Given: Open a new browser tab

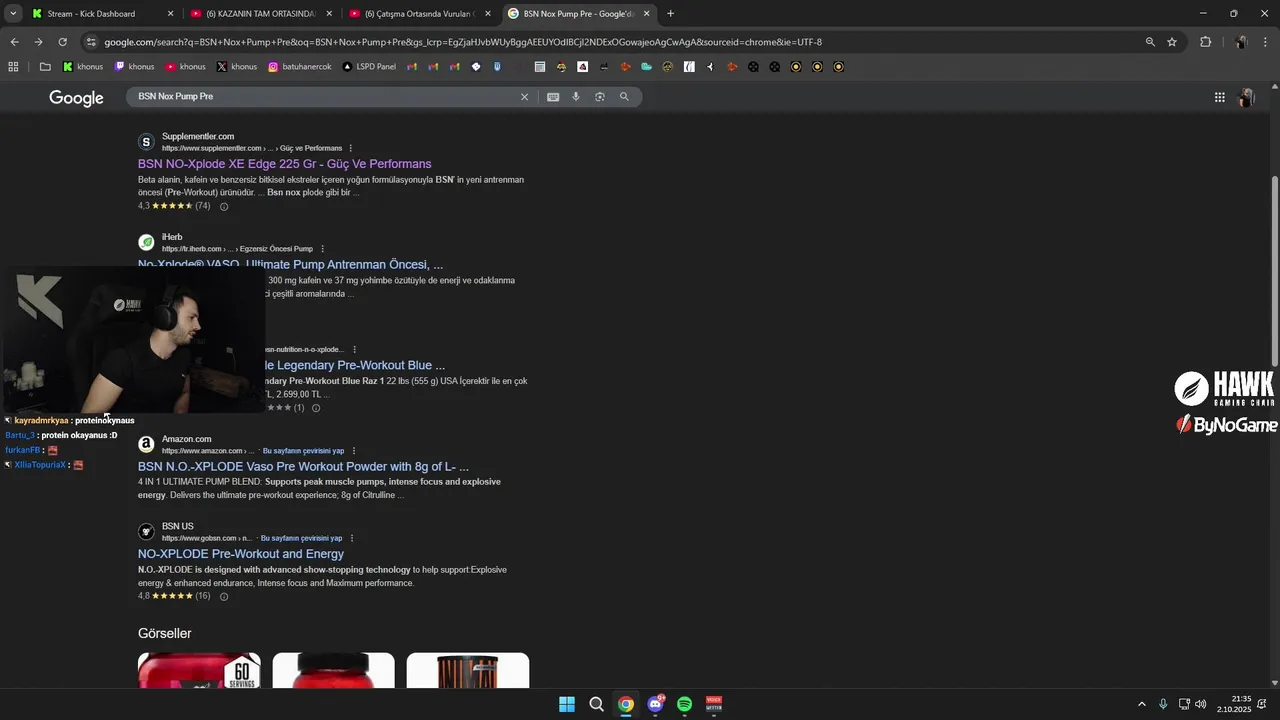Looking at the screenshot, I should tap(670, 14).
